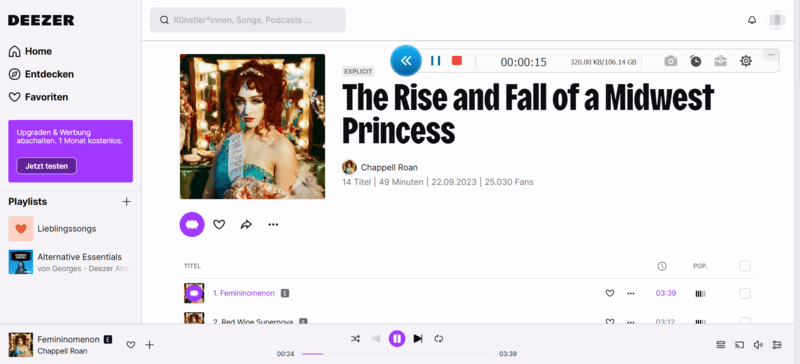Pause playback in the player bar
Screen dimensions: 800x364
(x=397, y=338)
